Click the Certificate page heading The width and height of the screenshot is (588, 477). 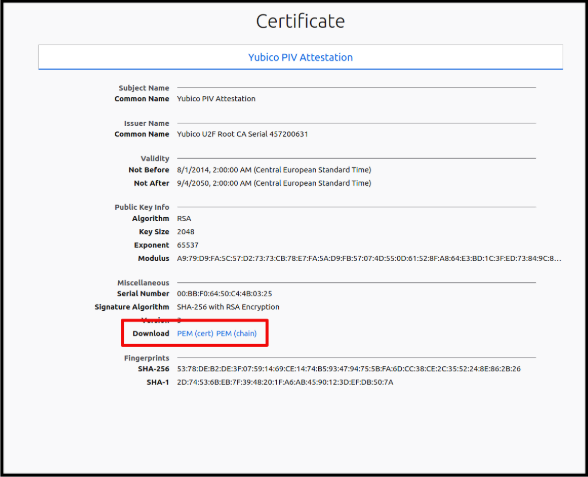(x=300, y=21)
